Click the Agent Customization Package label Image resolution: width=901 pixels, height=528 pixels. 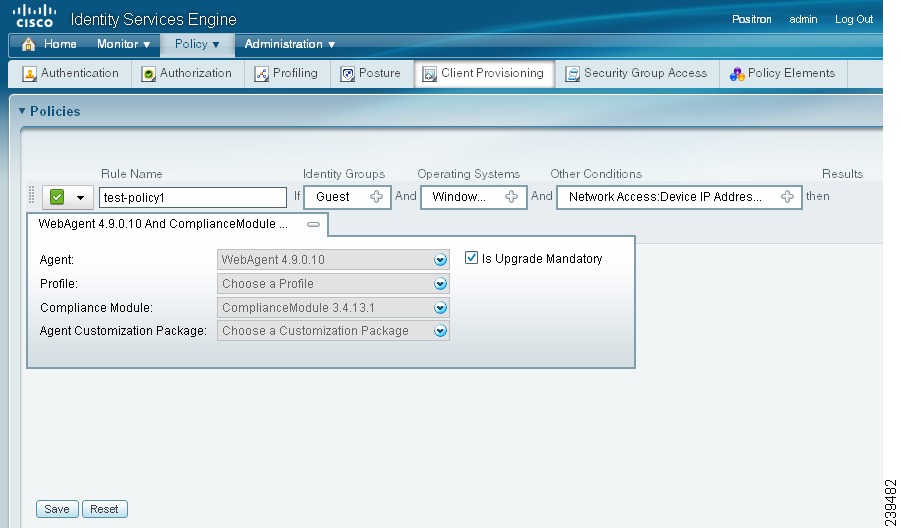click(123, 331)
